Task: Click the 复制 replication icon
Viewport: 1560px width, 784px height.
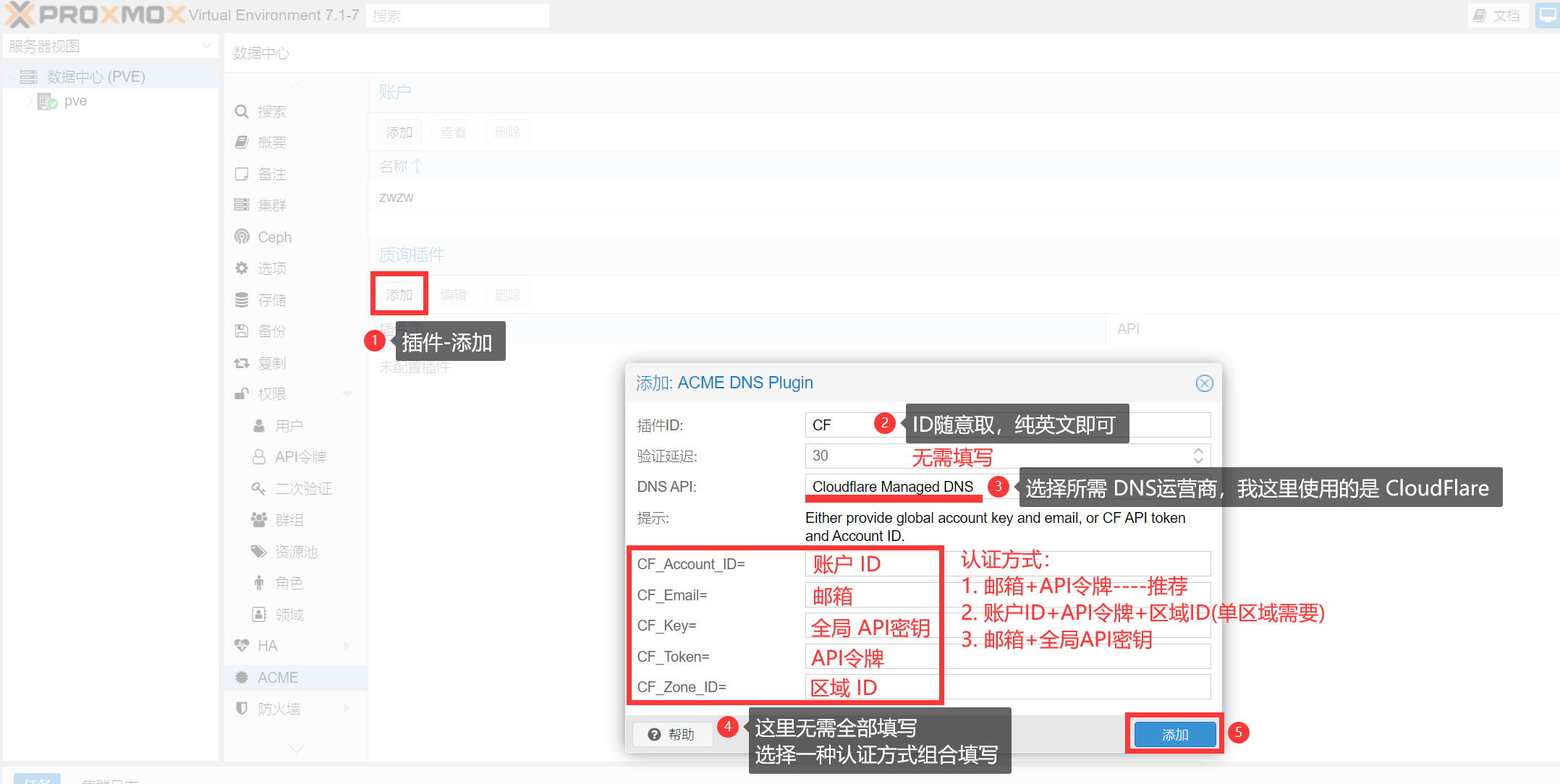Action: pos(242,363)
